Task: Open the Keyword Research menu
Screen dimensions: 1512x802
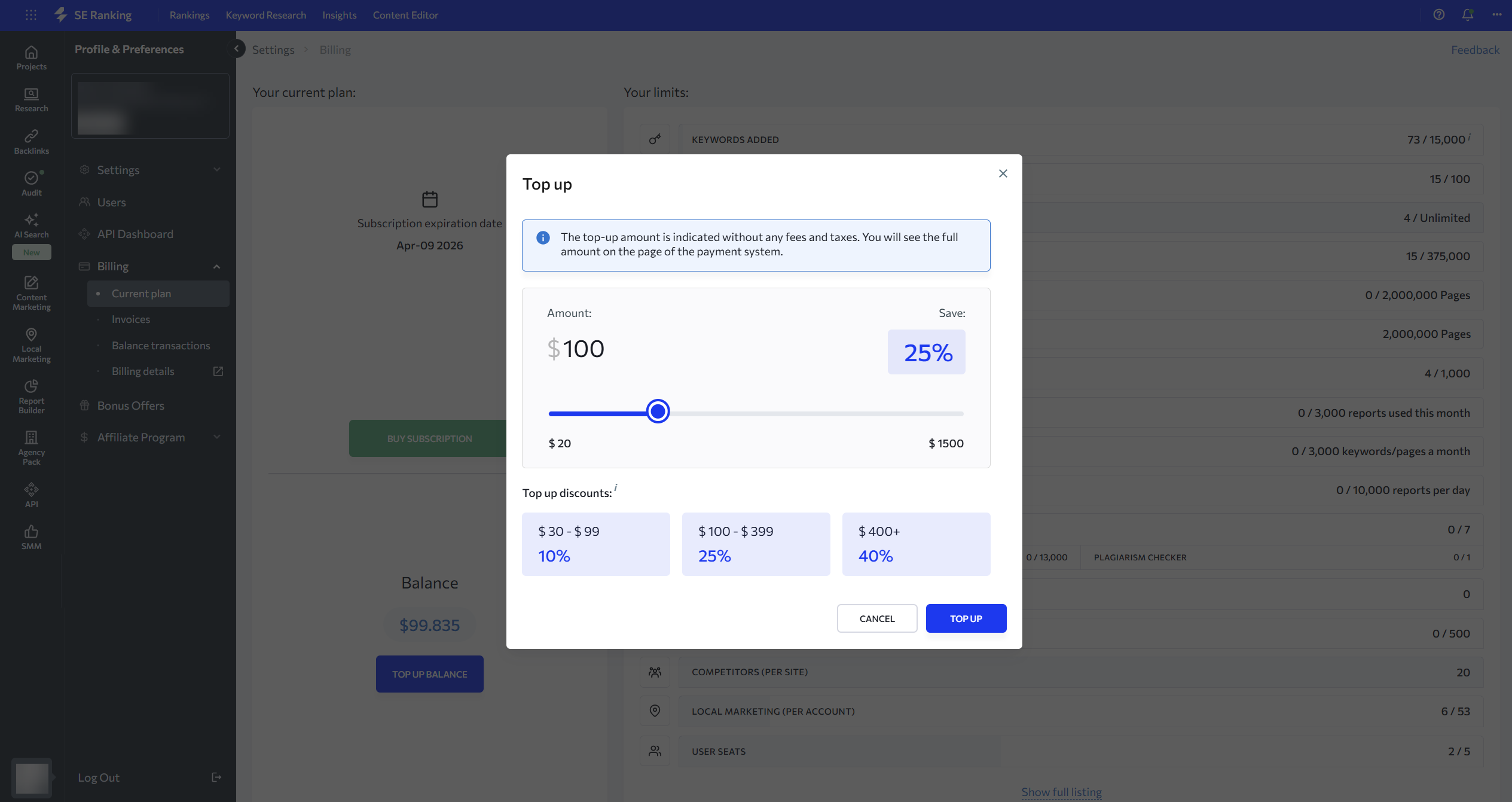Action: 265,15
